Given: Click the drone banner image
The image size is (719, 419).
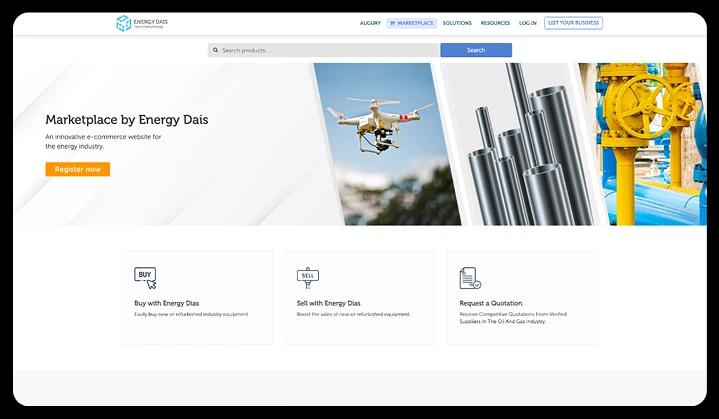Looking at the screenshot, I should 387,144.
